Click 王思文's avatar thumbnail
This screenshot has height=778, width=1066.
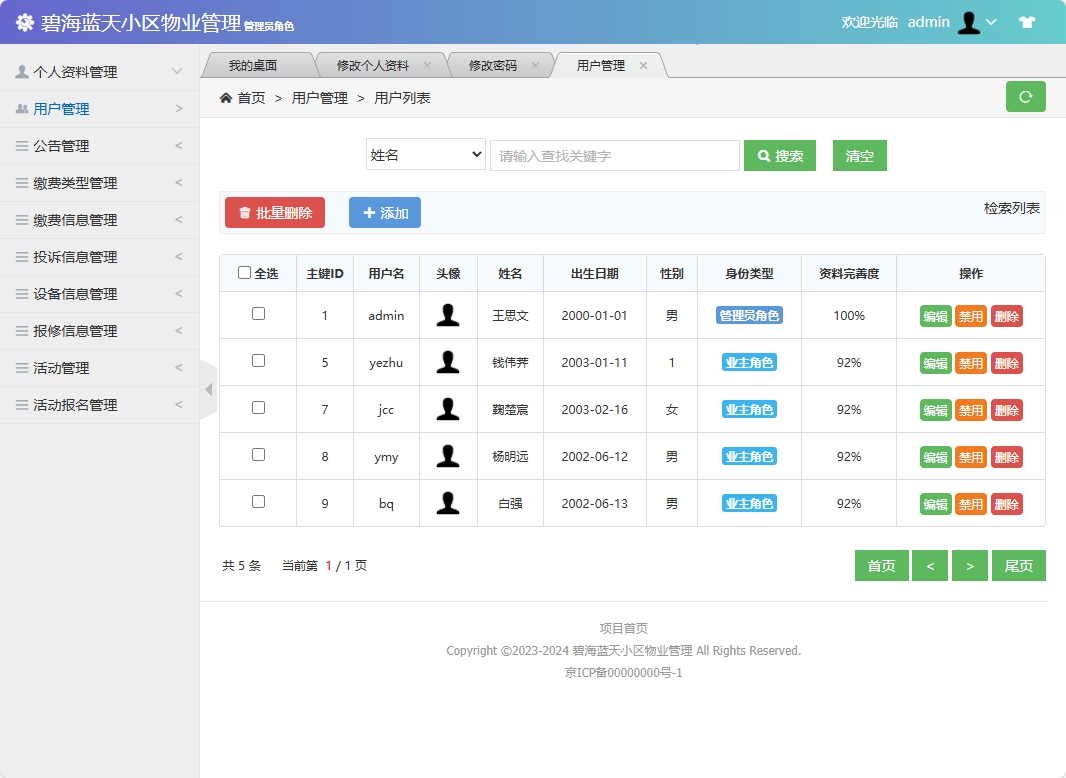pos(448,315)
